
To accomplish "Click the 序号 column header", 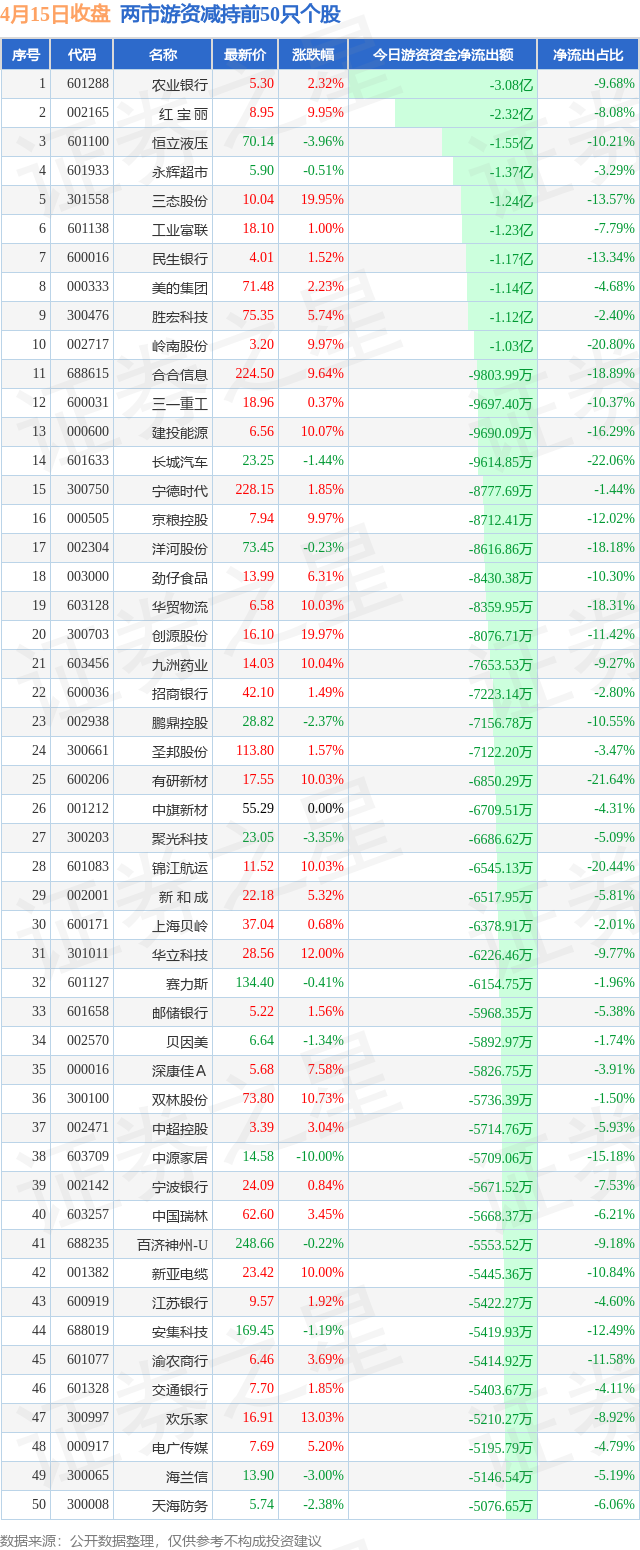I will (26, 55).
